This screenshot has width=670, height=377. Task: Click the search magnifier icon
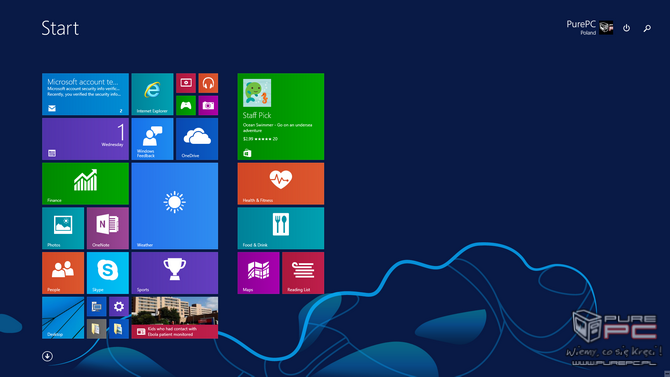(647, 28)
